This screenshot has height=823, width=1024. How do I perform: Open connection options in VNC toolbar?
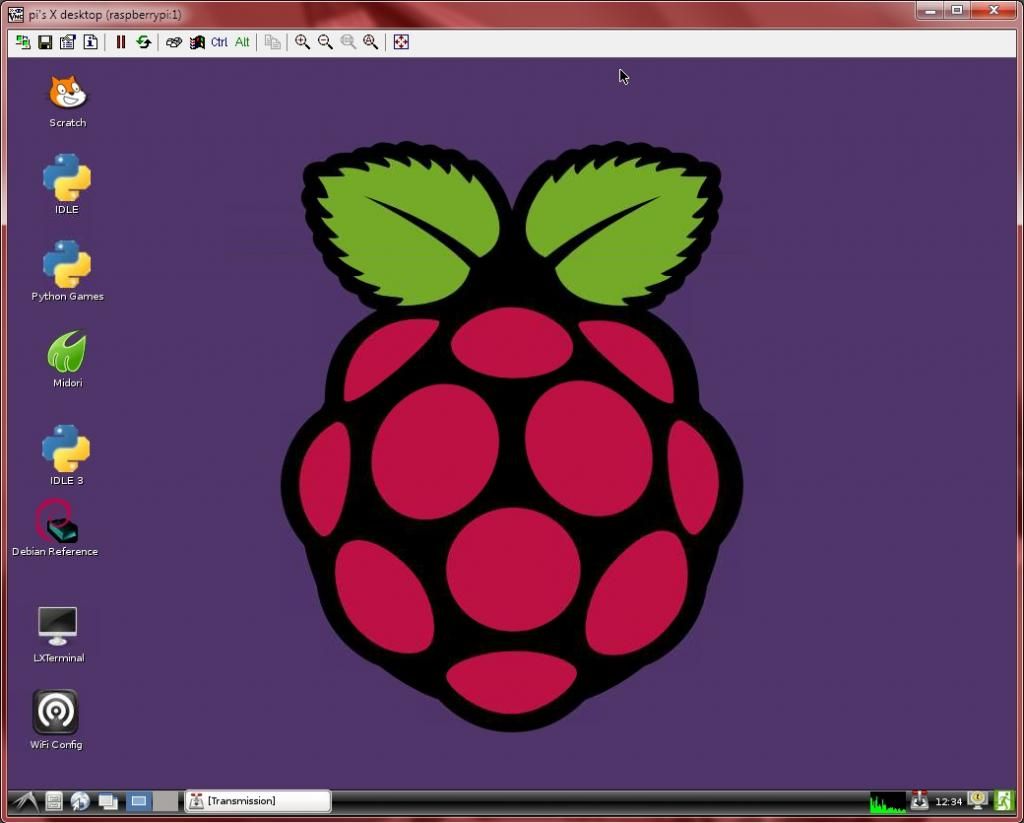click(67, 42)
